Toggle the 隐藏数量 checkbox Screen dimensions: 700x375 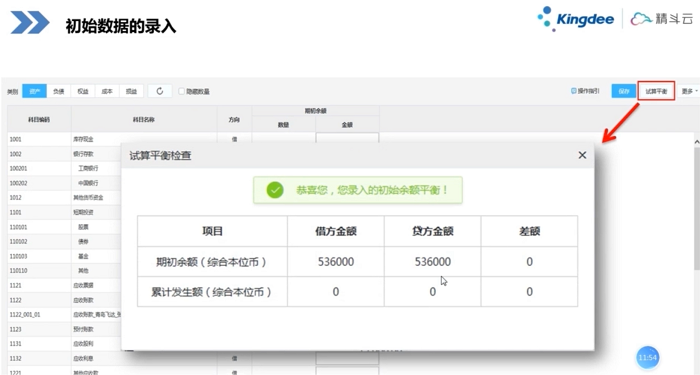click(181, 91)
